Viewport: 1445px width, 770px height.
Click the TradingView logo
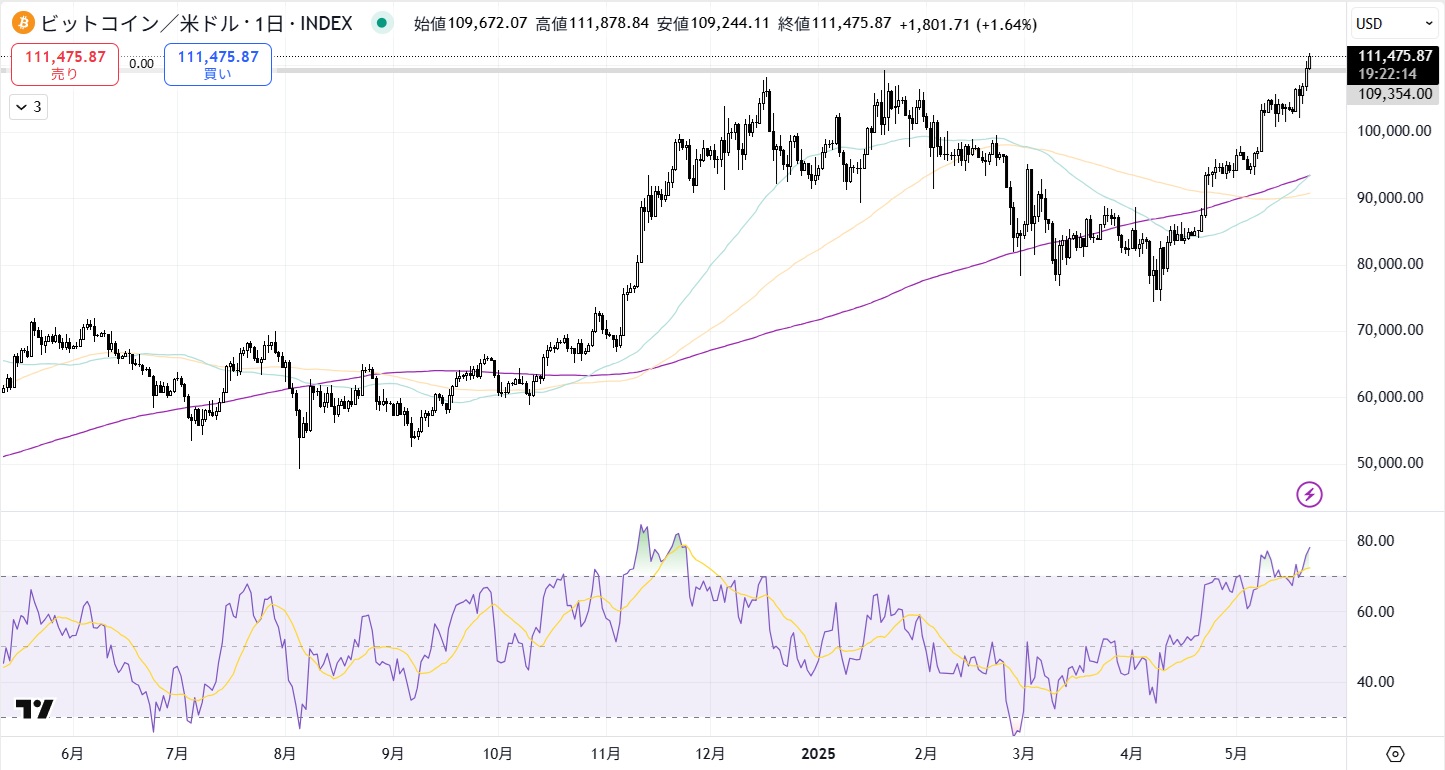pos(34,709)
